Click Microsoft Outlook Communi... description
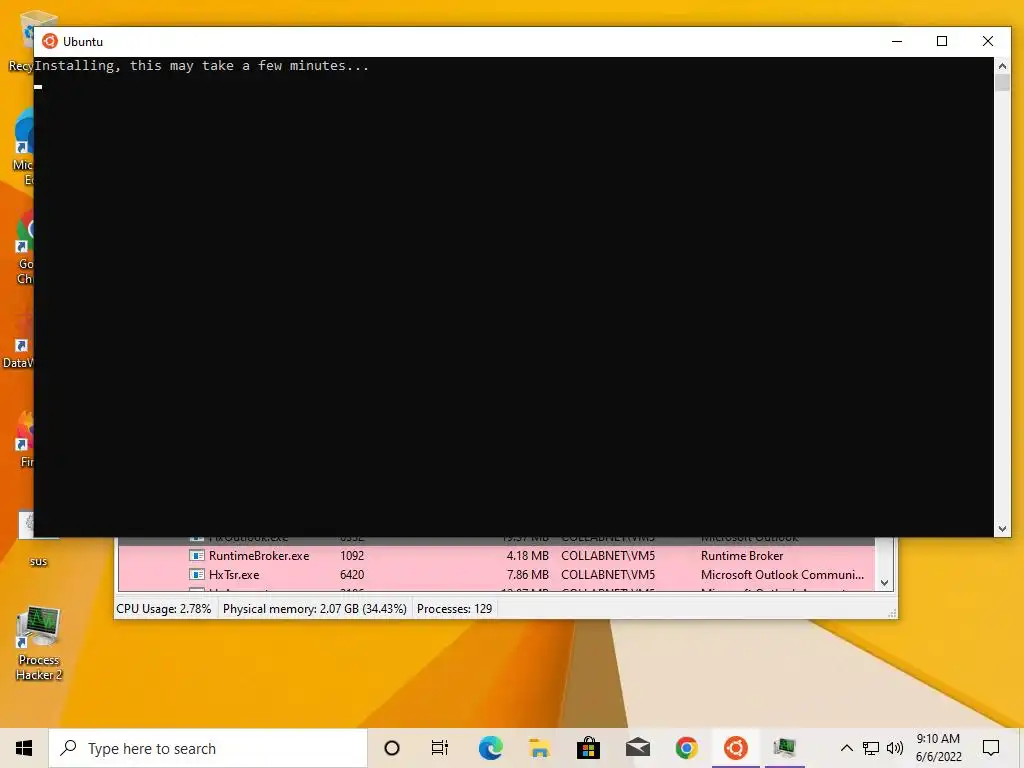Image resolution: width=1024 pixels, height=768 pixels. (782, 575)
